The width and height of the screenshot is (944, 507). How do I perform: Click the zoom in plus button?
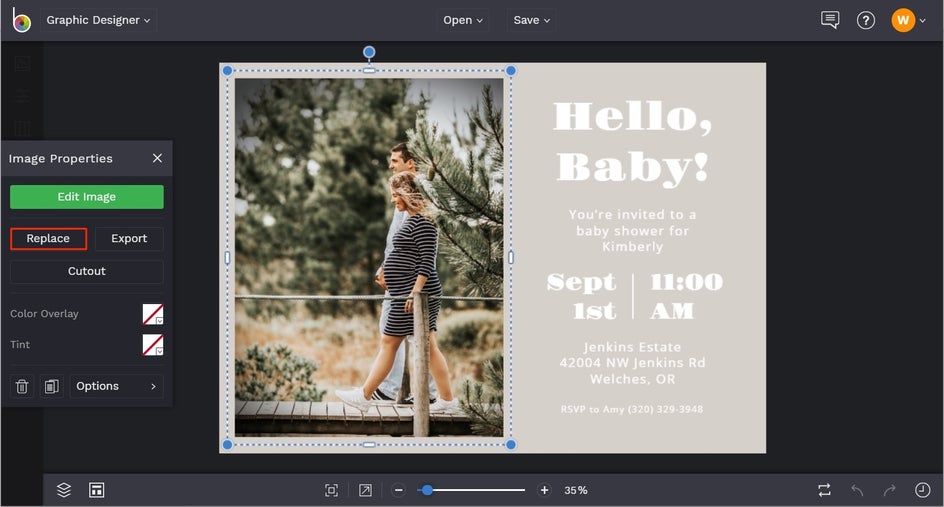[544, 490]
